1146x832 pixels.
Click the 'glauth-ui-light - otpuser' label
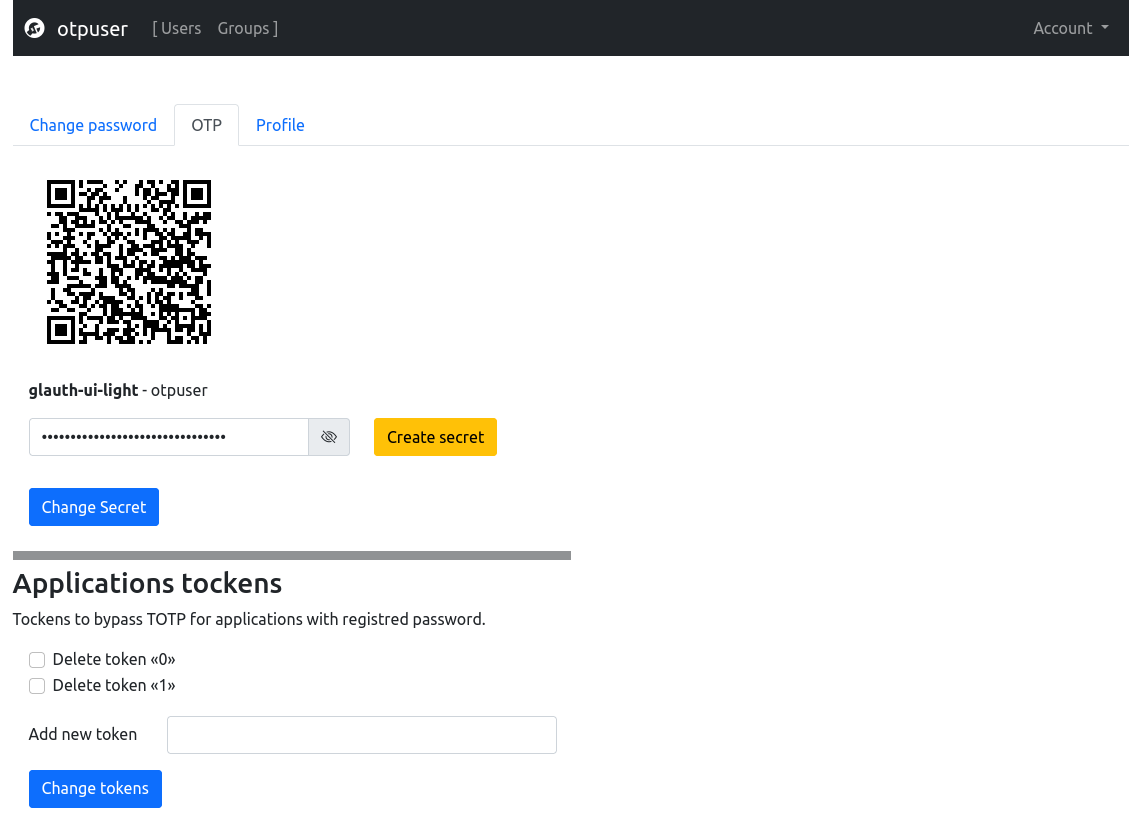[118, 390]
